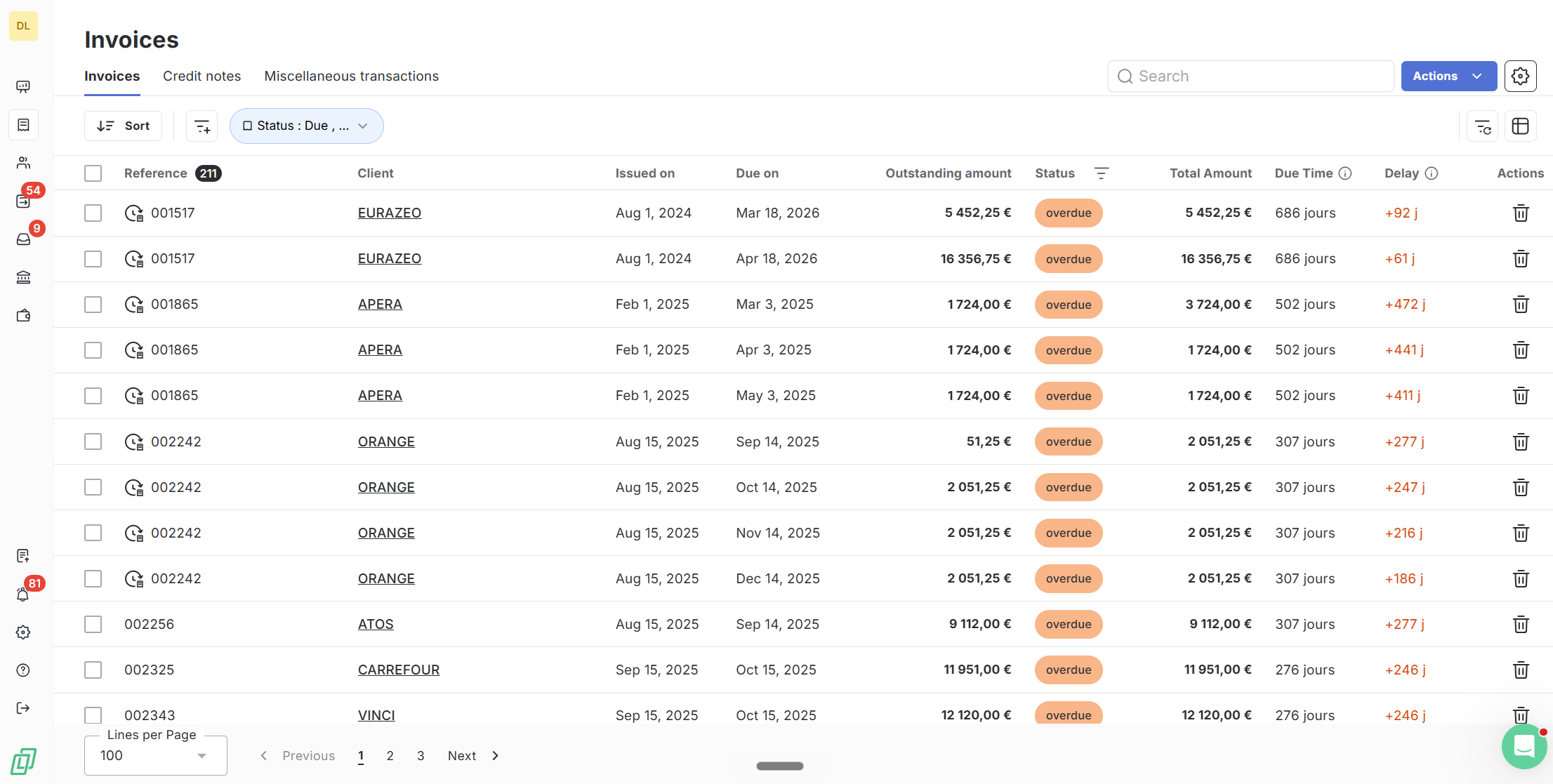Check the row for 001865 due Apr 3, 2025
Screen dimensions: 1553x784
click(93, 350)
